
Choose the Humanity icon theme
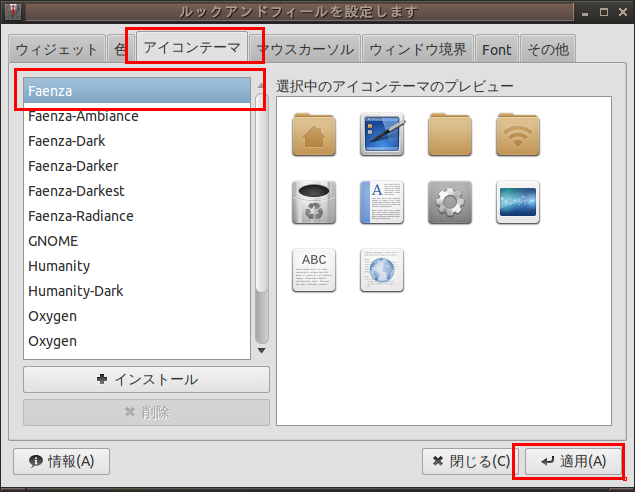pyautogui.click(x=137, y=266)
